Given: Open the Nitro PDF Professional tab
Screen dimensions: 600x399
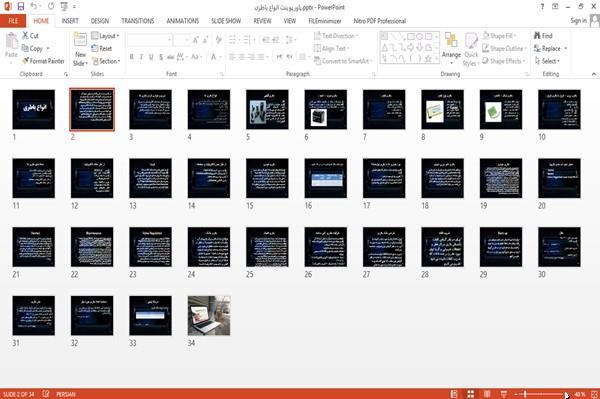Looking at the screenshot, I should 380,21.
